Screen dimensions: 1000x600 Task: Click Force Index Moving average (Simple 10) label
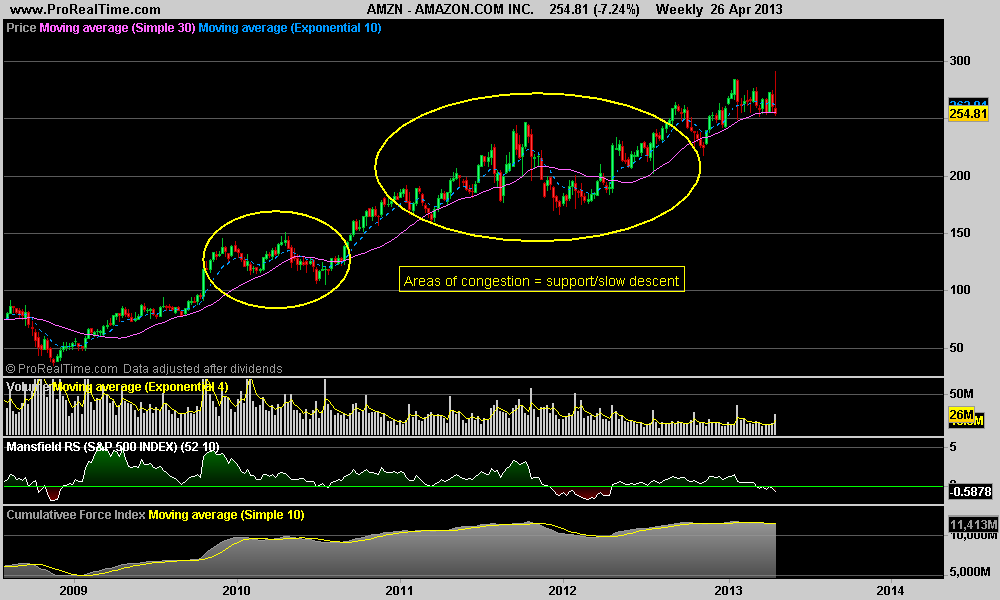pyautogui.click(x=226, y=515)
